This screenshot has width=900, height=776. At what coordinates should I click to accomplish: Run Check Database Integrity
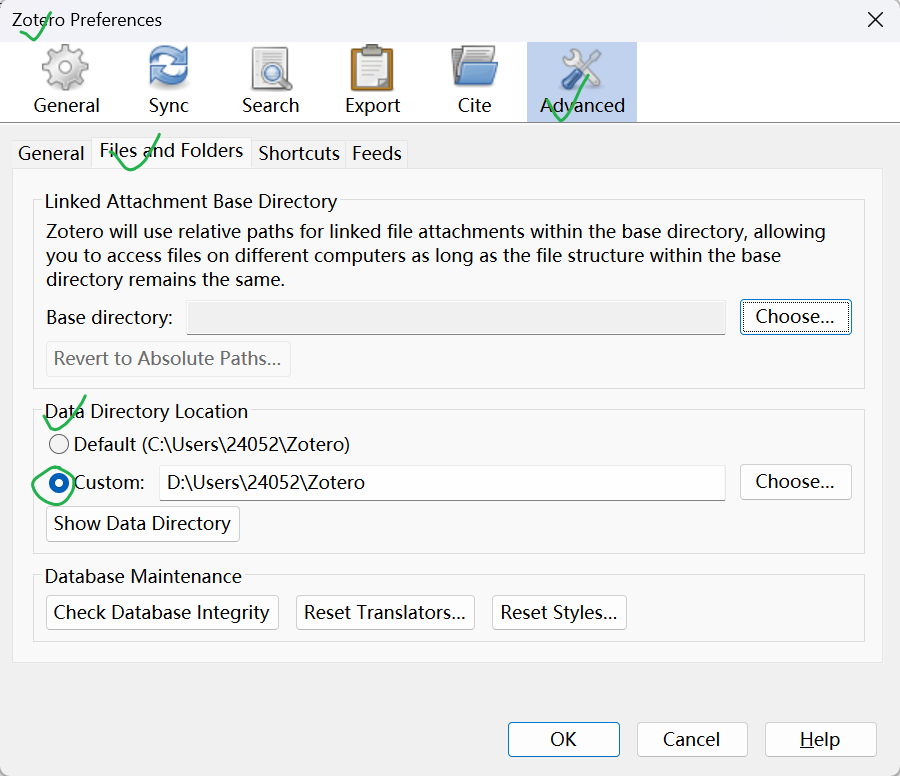pyautogui.click(x=162, y=613)
